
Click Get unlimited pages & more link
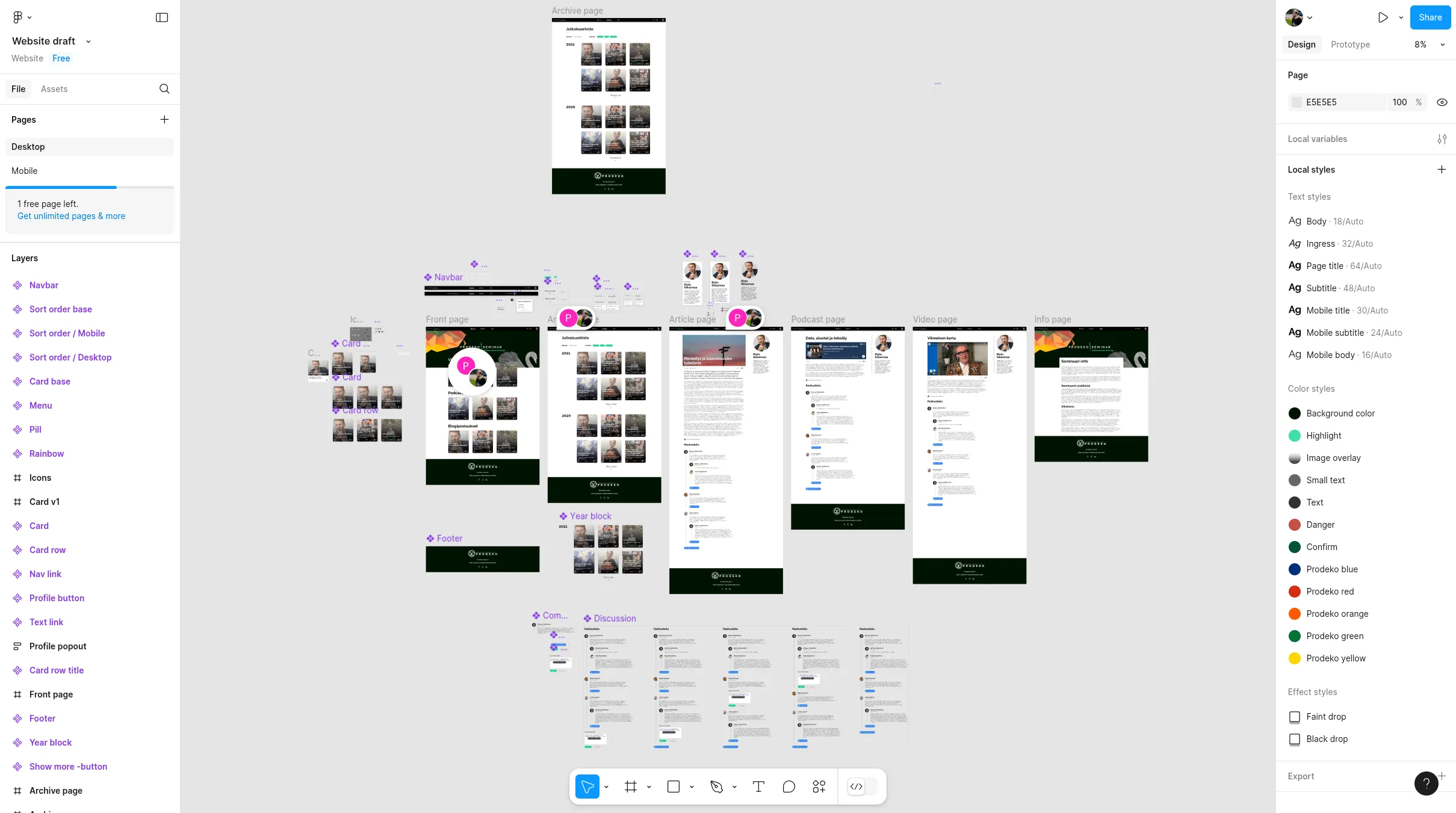point(71,216)
